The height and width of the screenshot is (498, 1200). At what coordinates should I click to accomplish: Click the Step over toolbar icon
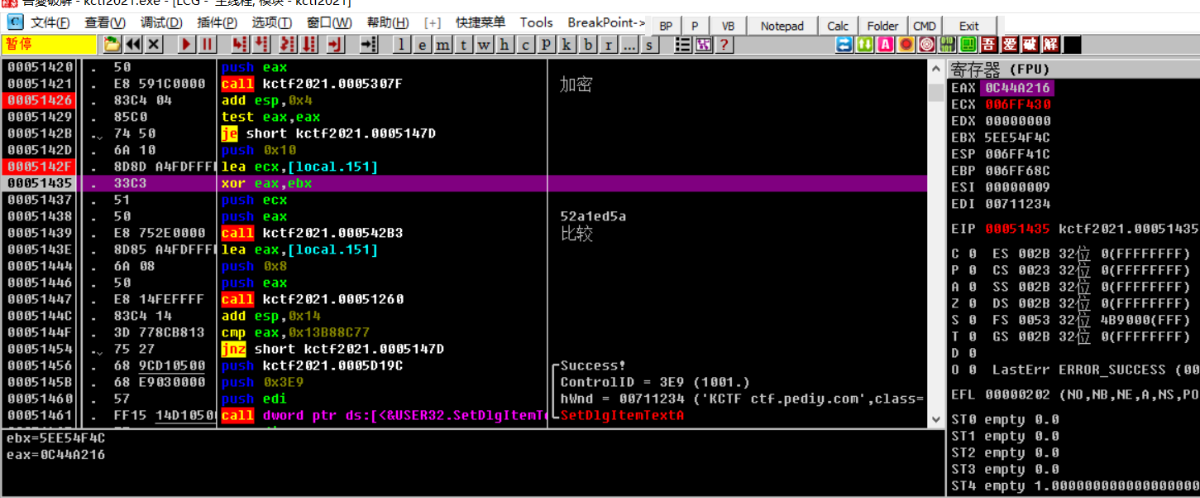(x=261, y=44)
